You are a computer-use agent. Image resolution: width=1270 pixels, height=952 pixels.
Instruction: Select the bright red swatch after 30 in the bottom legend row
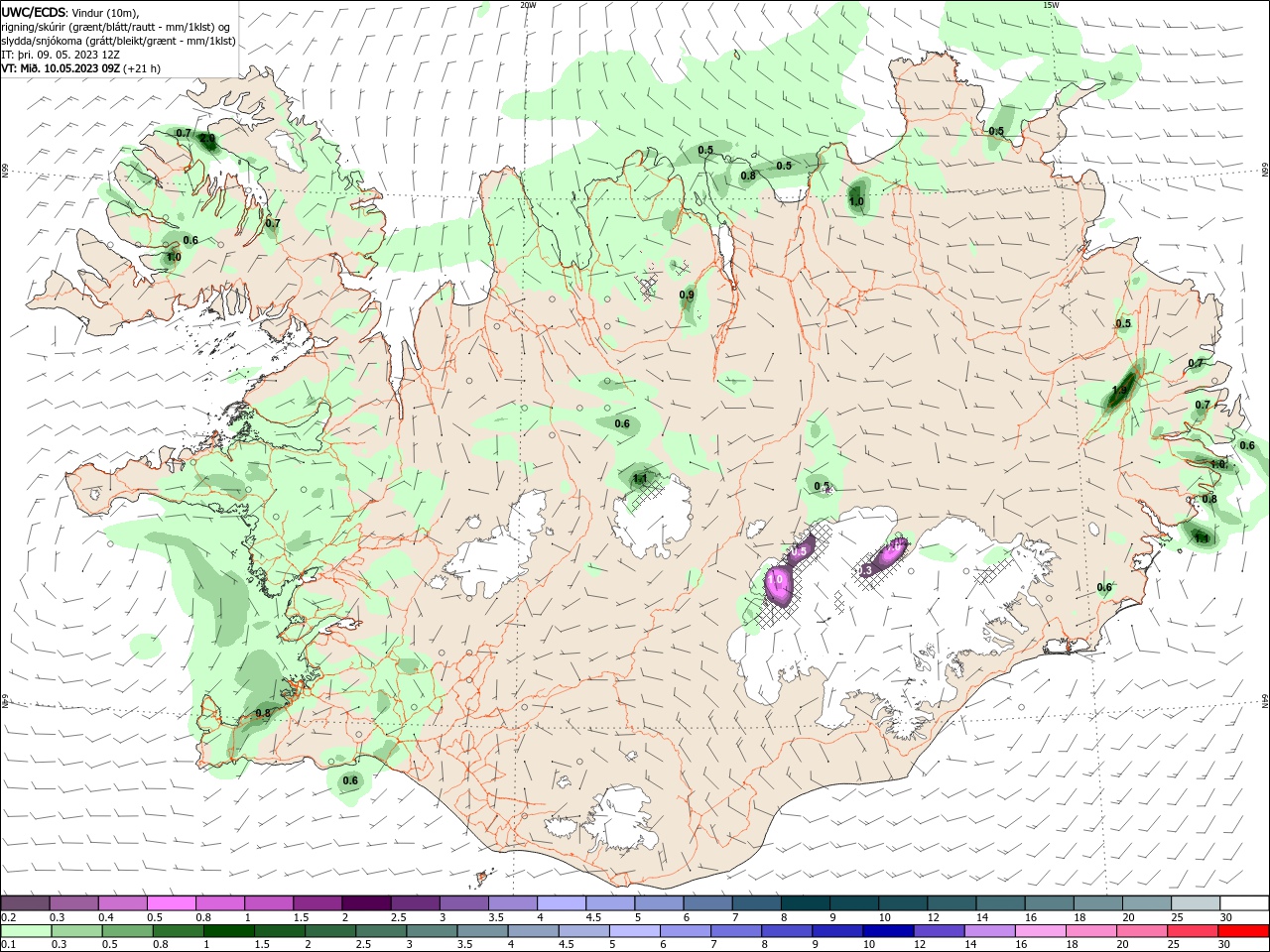pyautogui.click(x=1243, y=930)
